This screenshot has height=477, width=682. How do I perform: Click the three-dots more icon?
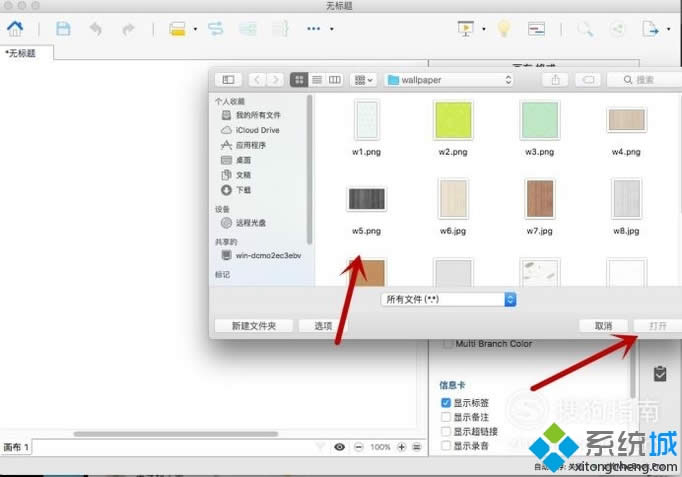pos(314,29)
